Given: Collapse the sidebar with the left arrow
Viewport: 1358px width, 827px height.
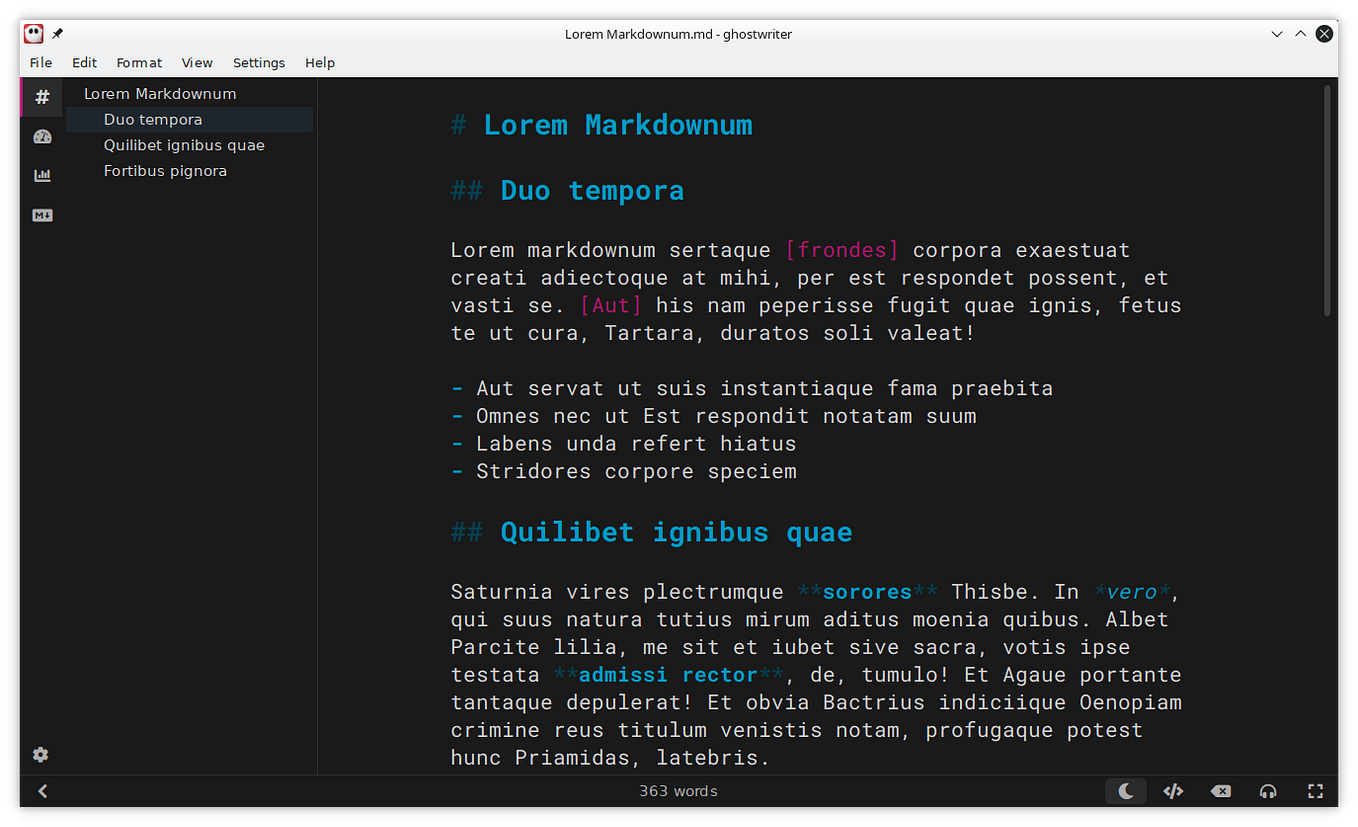Looking at the screenshot, I should tap(42, 791).
